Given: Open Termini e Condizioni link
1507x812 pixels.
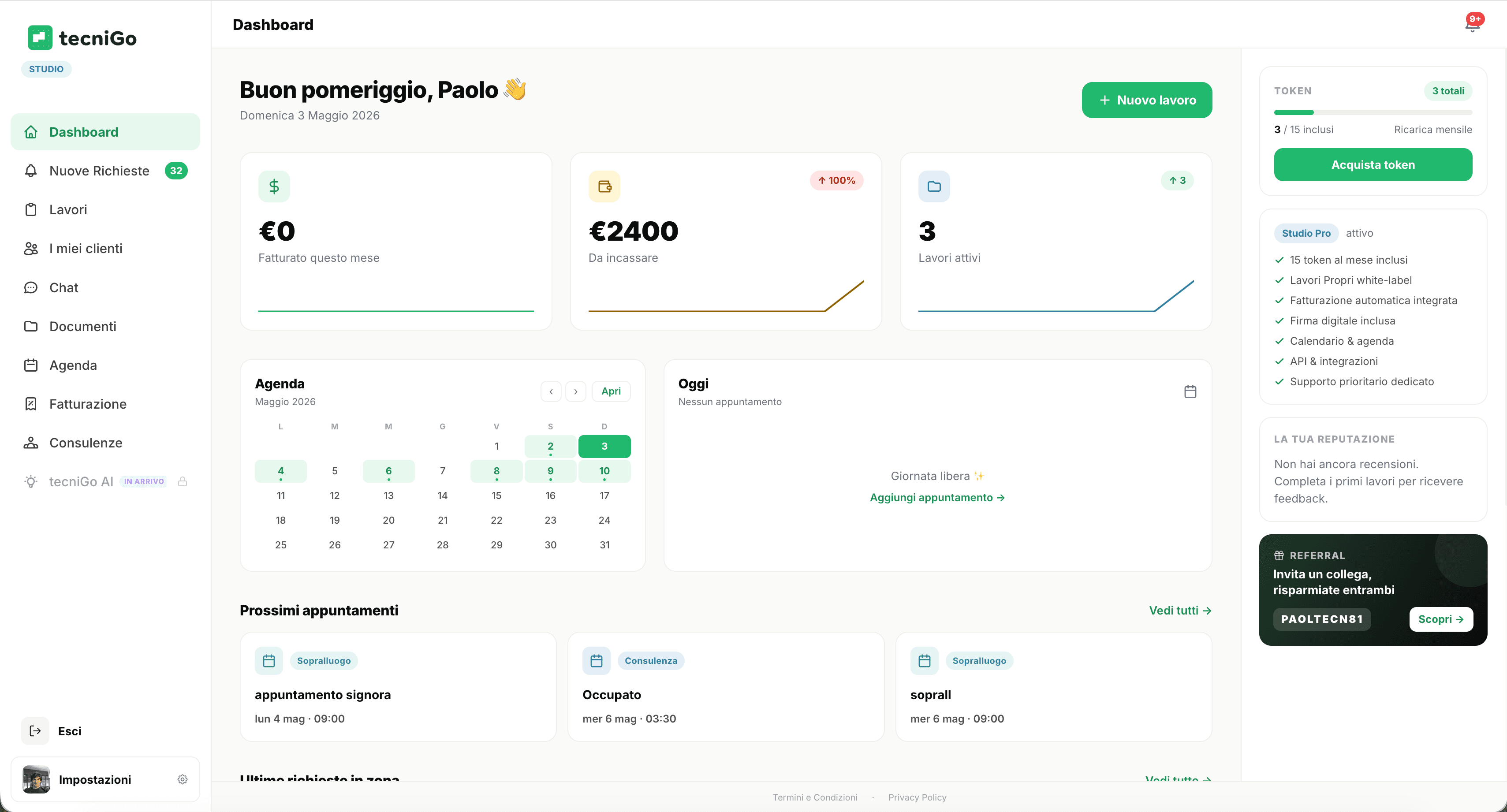Looking at the screenshot, I should coord(815,797).
